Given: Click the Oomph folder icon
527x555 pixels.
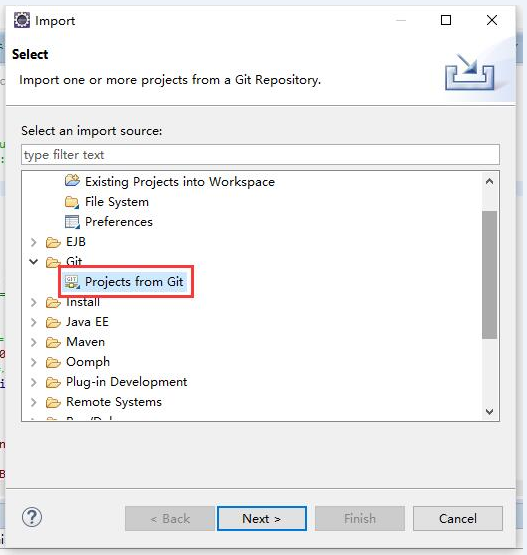Looking at the screenshot, I should [x=53, y=362].
